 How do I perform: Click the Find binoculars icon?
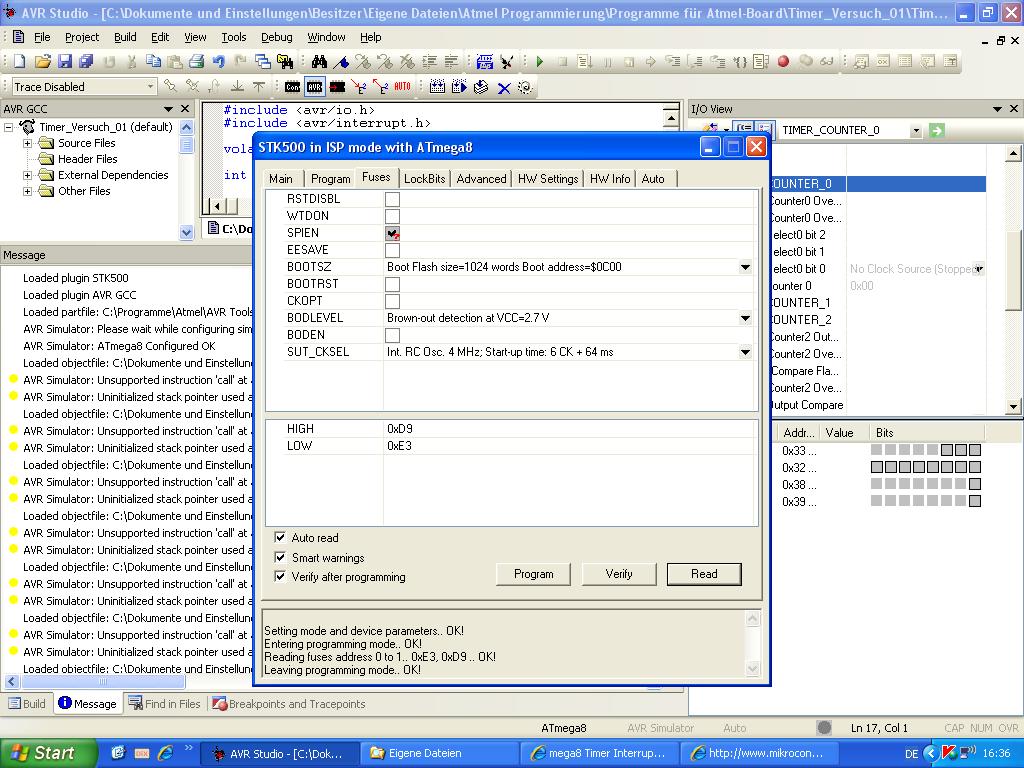tap(319, 61)
